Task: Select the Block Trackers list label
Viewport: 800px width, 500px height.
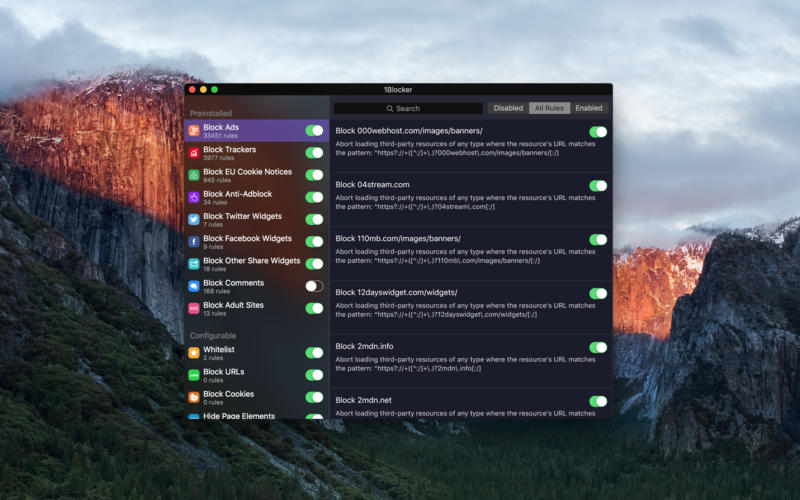Action: click(x=230, y=149)
